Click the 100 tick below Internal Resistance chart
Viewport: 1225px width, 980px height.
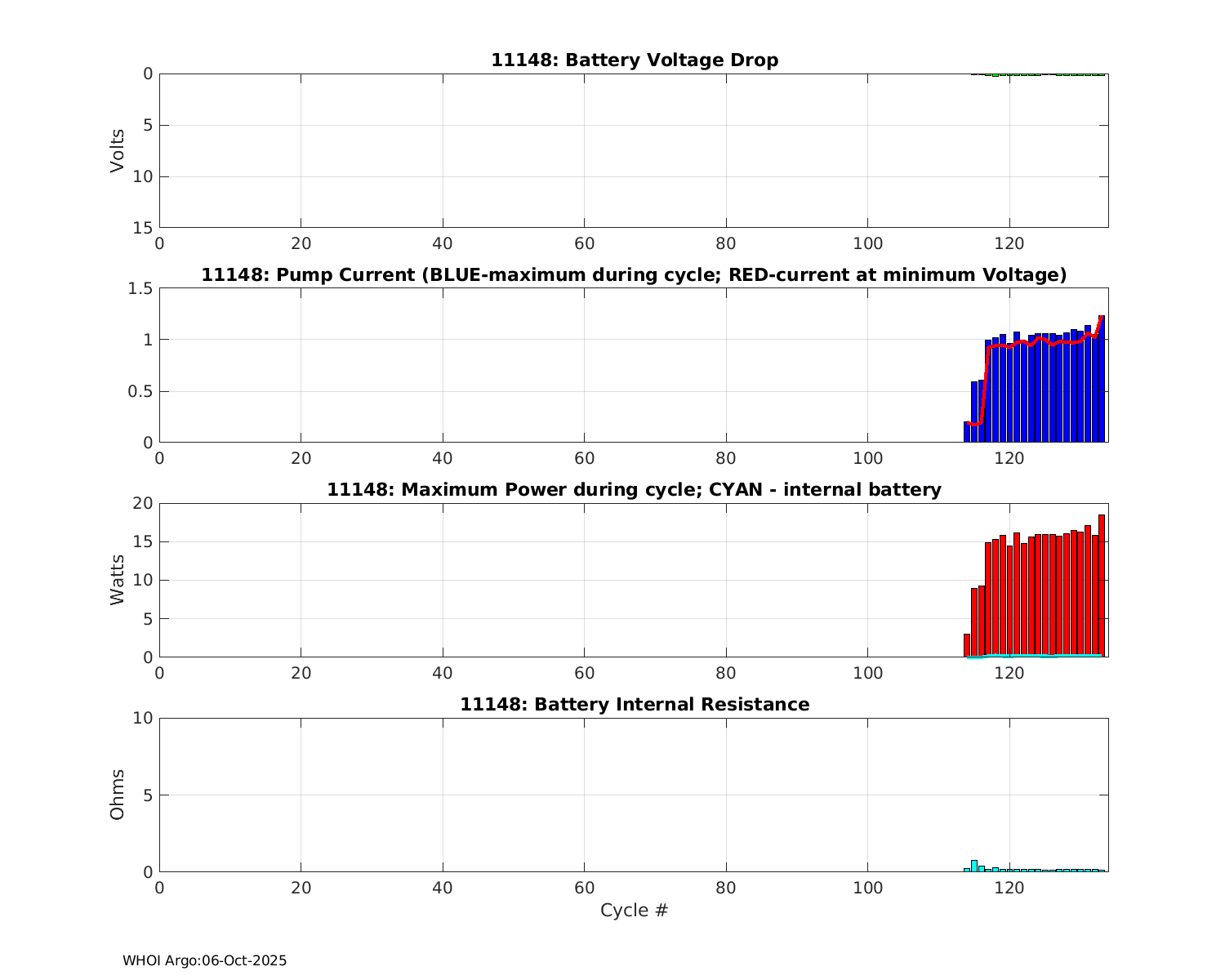pos(867,889)
